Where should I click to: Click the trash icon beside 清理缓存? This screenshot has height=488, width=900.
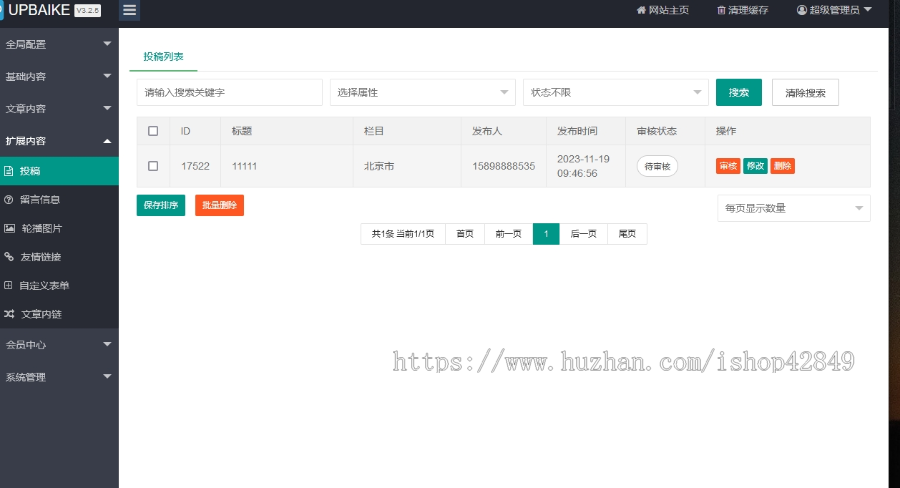tap(721, 10)
